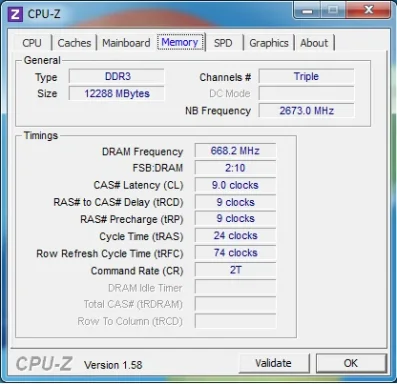Image resolution: width=397 pixels, height=384 pixels.
Task: Click the Command Rate (CR) label
Action: [137, 271]
